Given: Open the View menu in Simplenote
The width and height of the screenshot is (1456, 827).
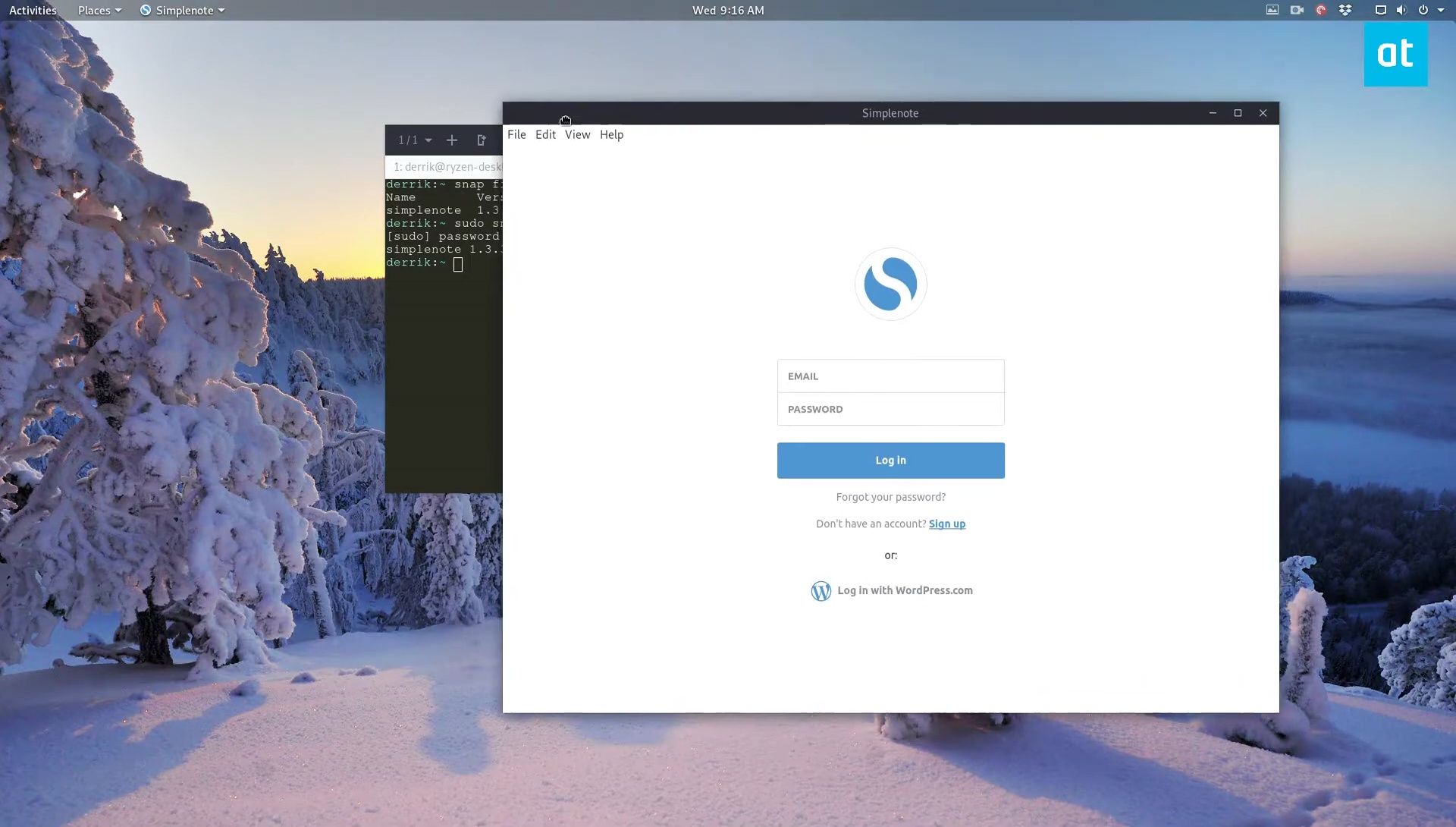Looking at the screenshot, I should 577,135.
